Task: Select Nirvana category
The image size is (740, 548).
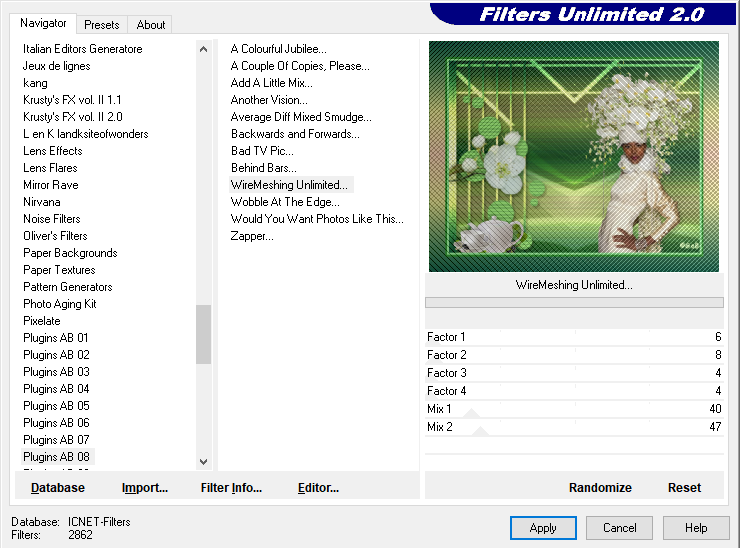Action: 42,202
